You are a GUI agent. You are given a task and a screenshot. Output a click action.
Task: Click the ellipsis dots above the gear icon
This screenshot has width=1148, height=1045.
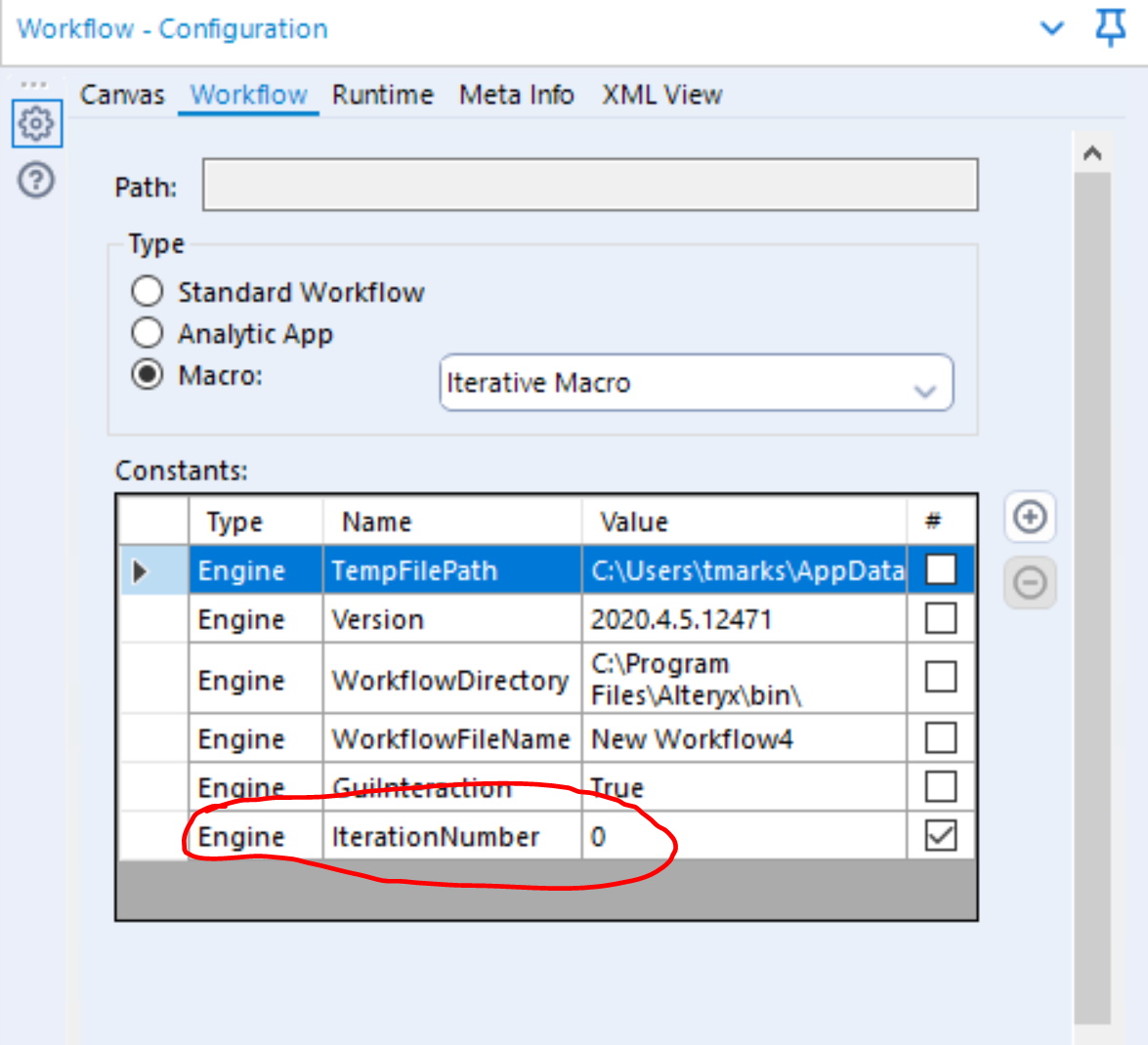[x=37, y=86]
